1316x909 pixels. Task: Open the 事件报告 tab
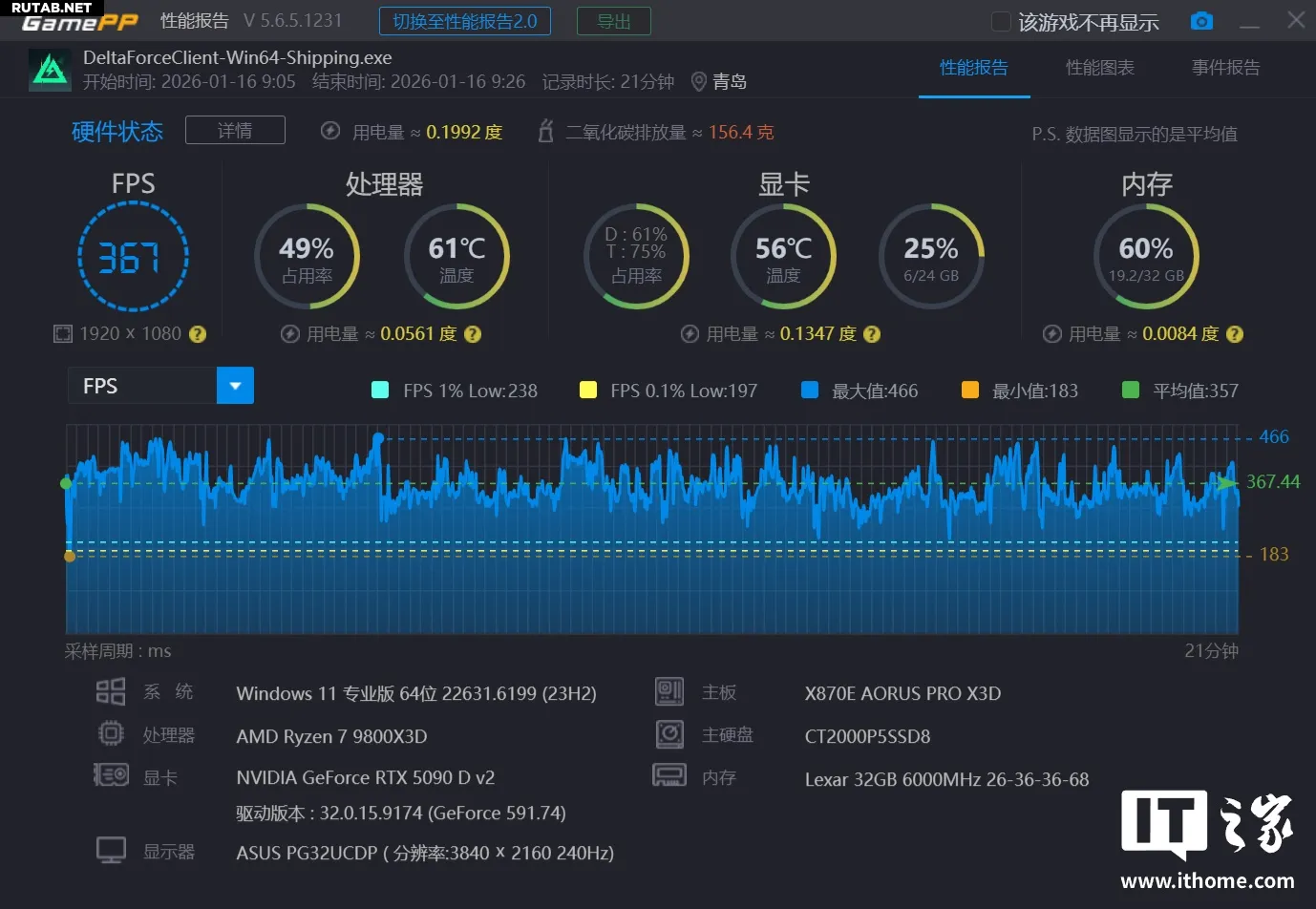(1225, 68)
